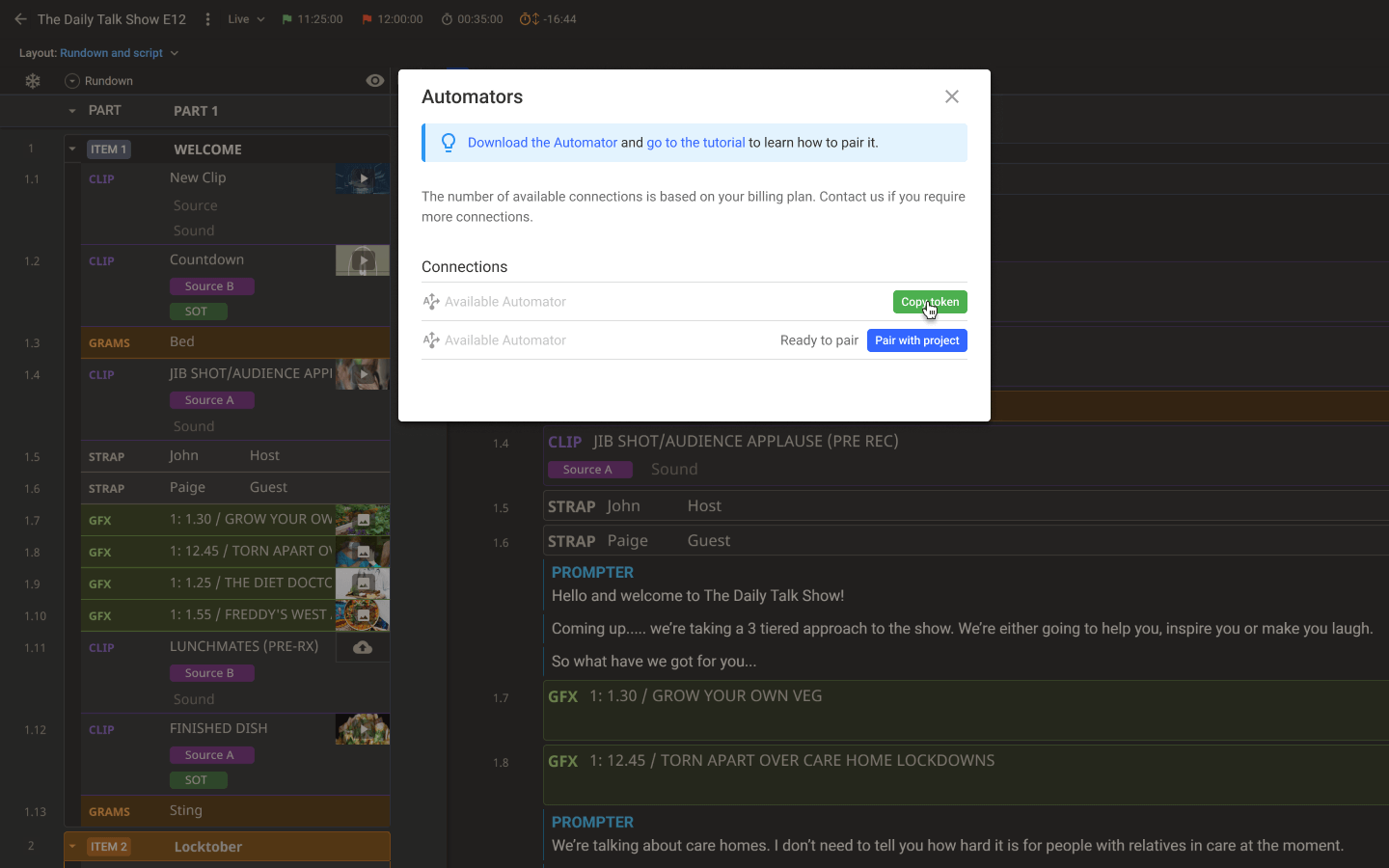Click script Source A tag under JIB SHOT
1389x868 pixels.
(x=589, y=470)
